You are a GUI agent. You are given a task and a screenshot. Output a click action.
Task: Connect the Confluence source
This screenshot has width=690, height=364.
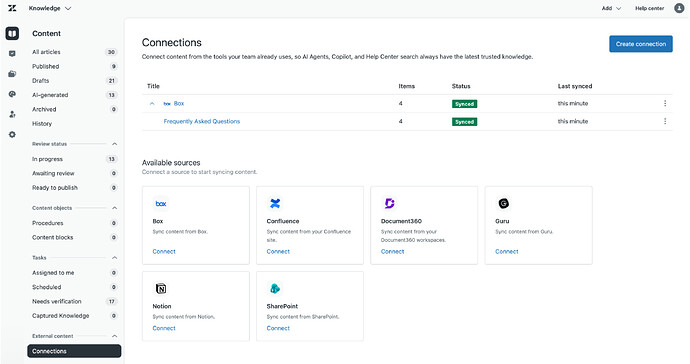(x=278, y=251)
